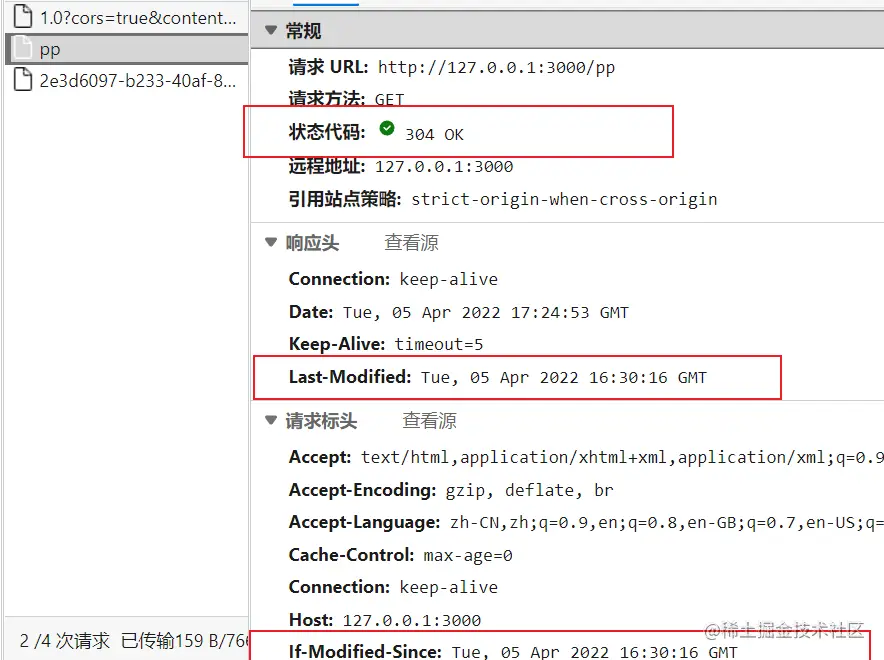Viewport: 884px width, 660px height.
Task: Click the status code value 304 OK
Action: click(434, 135)
